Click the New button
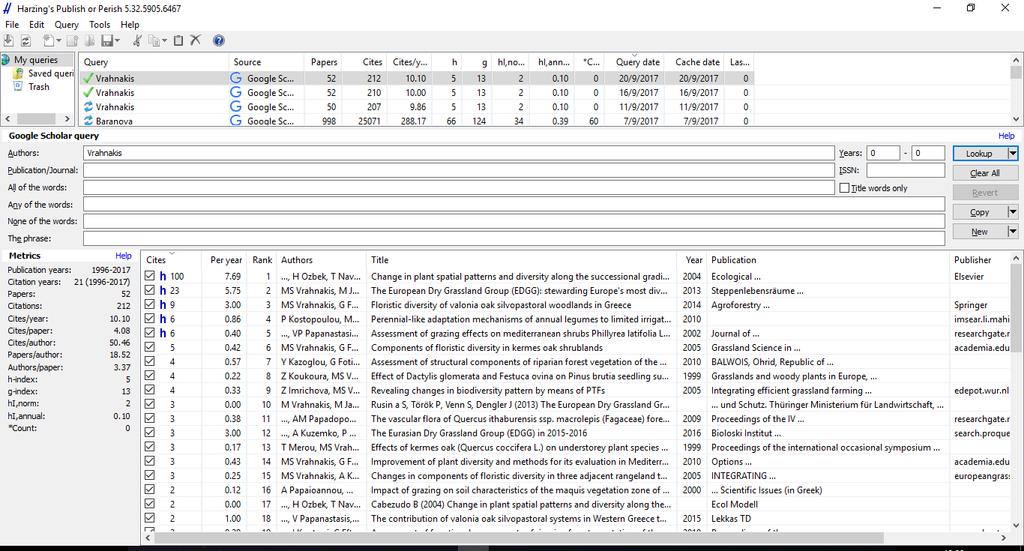Image resolution: width=1024 pixels, height=551 pixels. pos(980,232)
